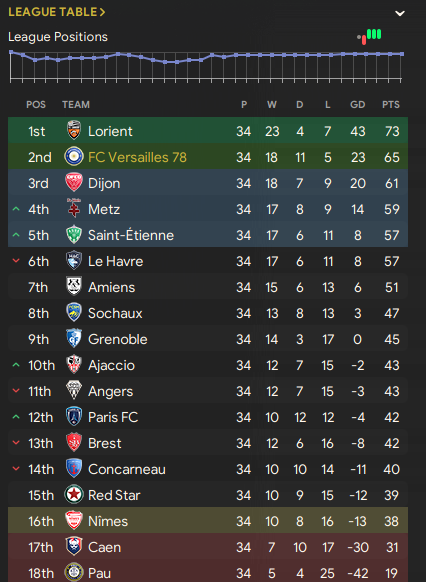Click the Red Star club badge
This screenshot has width=426, height=582.
tap(74, 494)
